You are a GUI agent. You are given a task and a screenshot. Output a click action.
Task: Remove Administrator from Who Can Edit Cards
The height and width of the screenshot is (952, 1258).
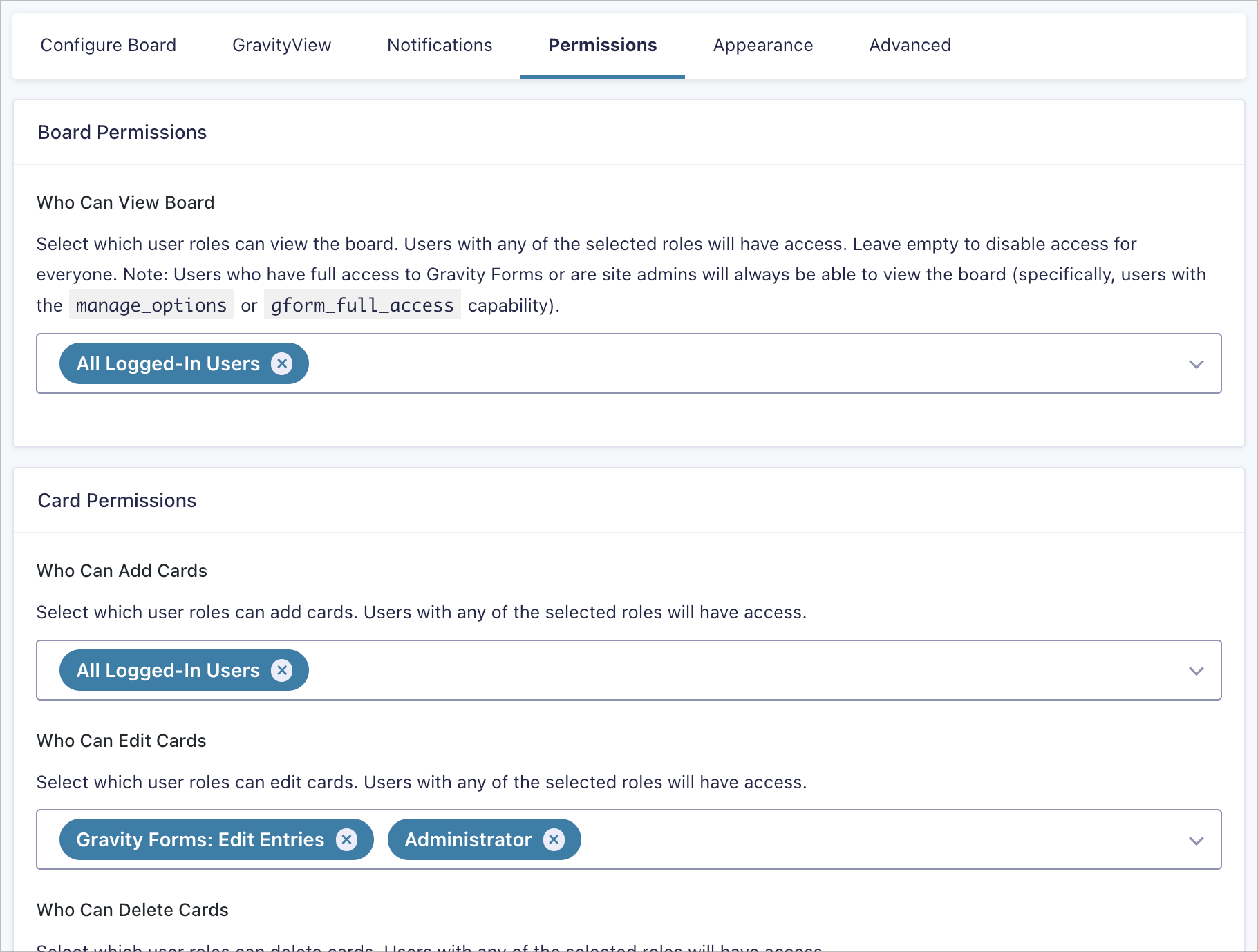553,839
